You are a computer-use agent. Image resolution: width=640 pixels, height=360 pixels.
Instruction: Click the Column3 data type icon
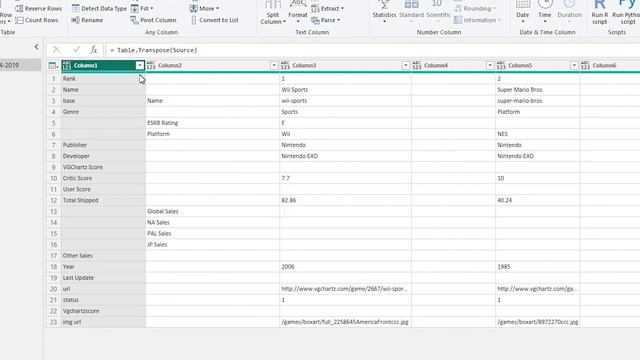click(x=285, y=65)
